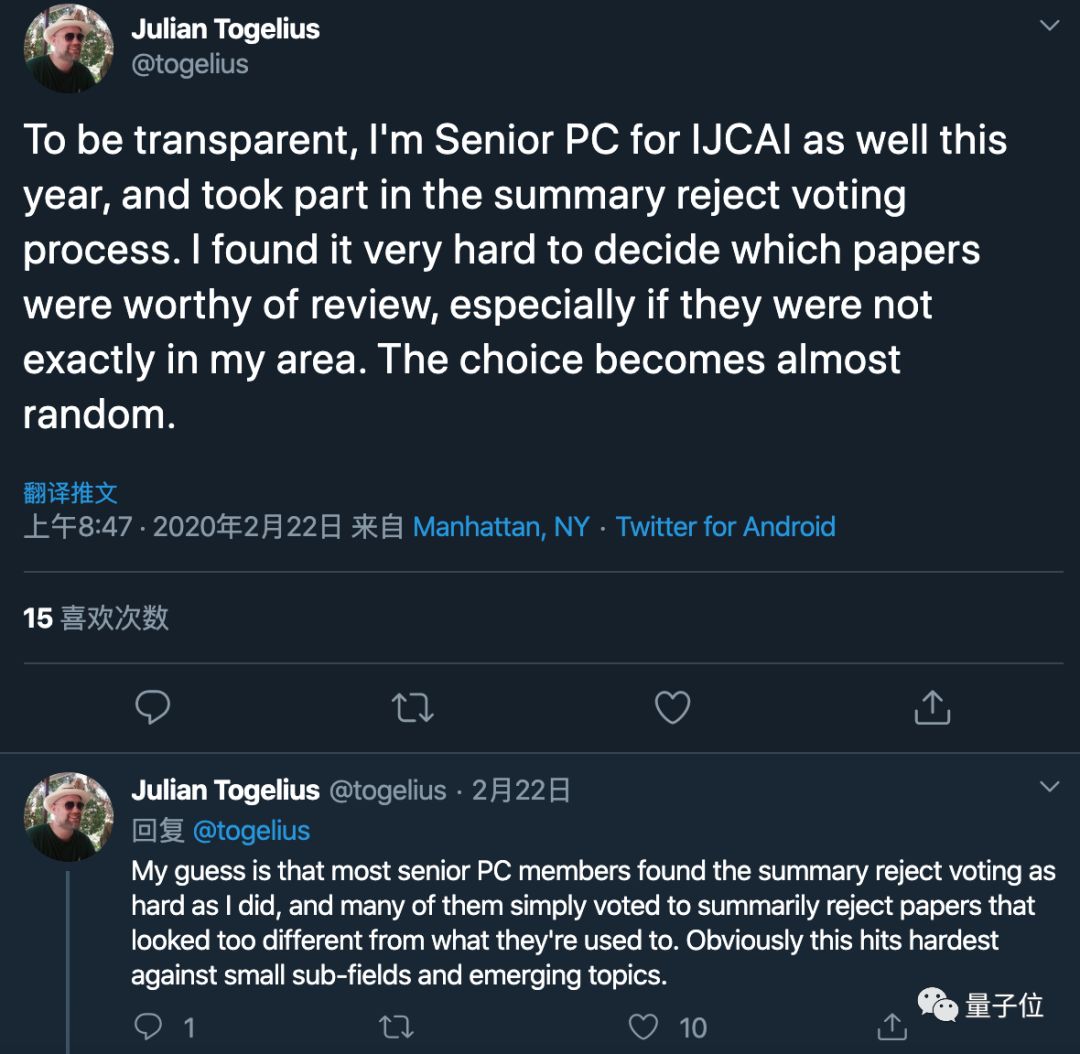Reply to the main tweet
This screenshot has height=1054, width=1080.
click(x=152, y=707)
